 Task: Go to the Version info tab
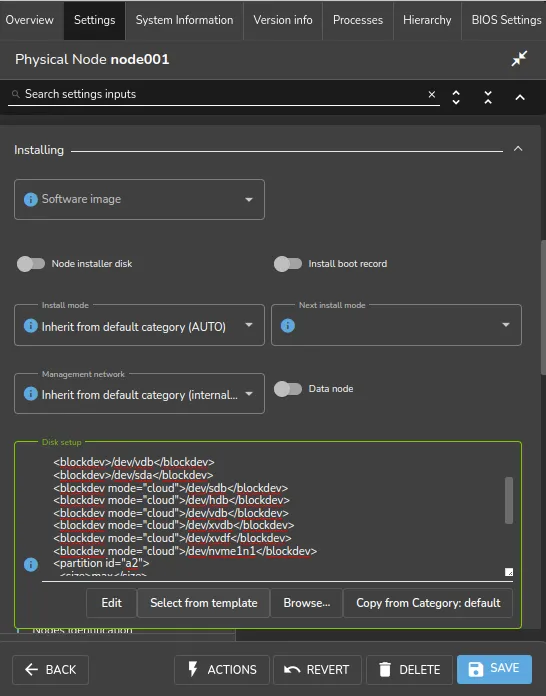[283, 20]
